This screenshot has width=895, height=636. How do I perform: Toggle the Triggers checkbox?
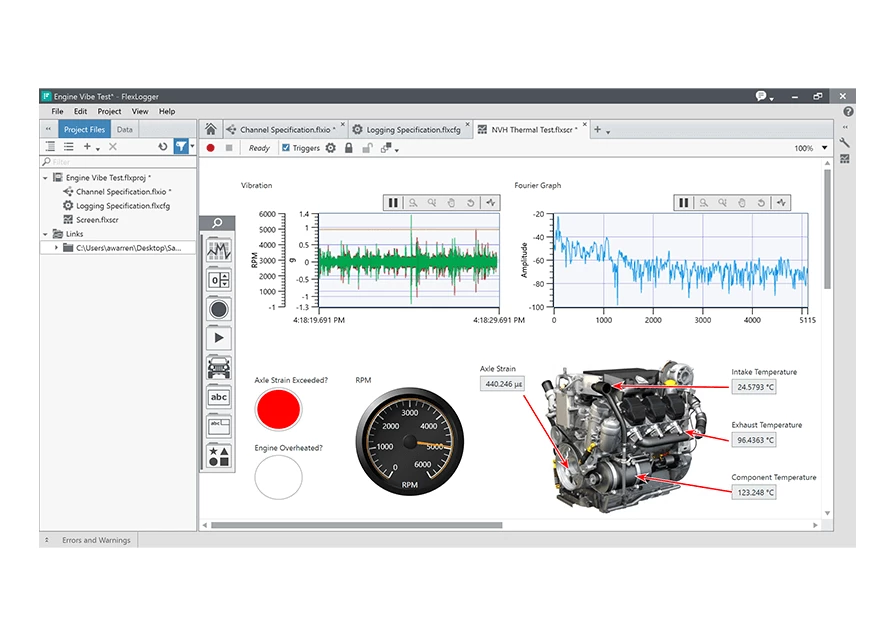286,148
